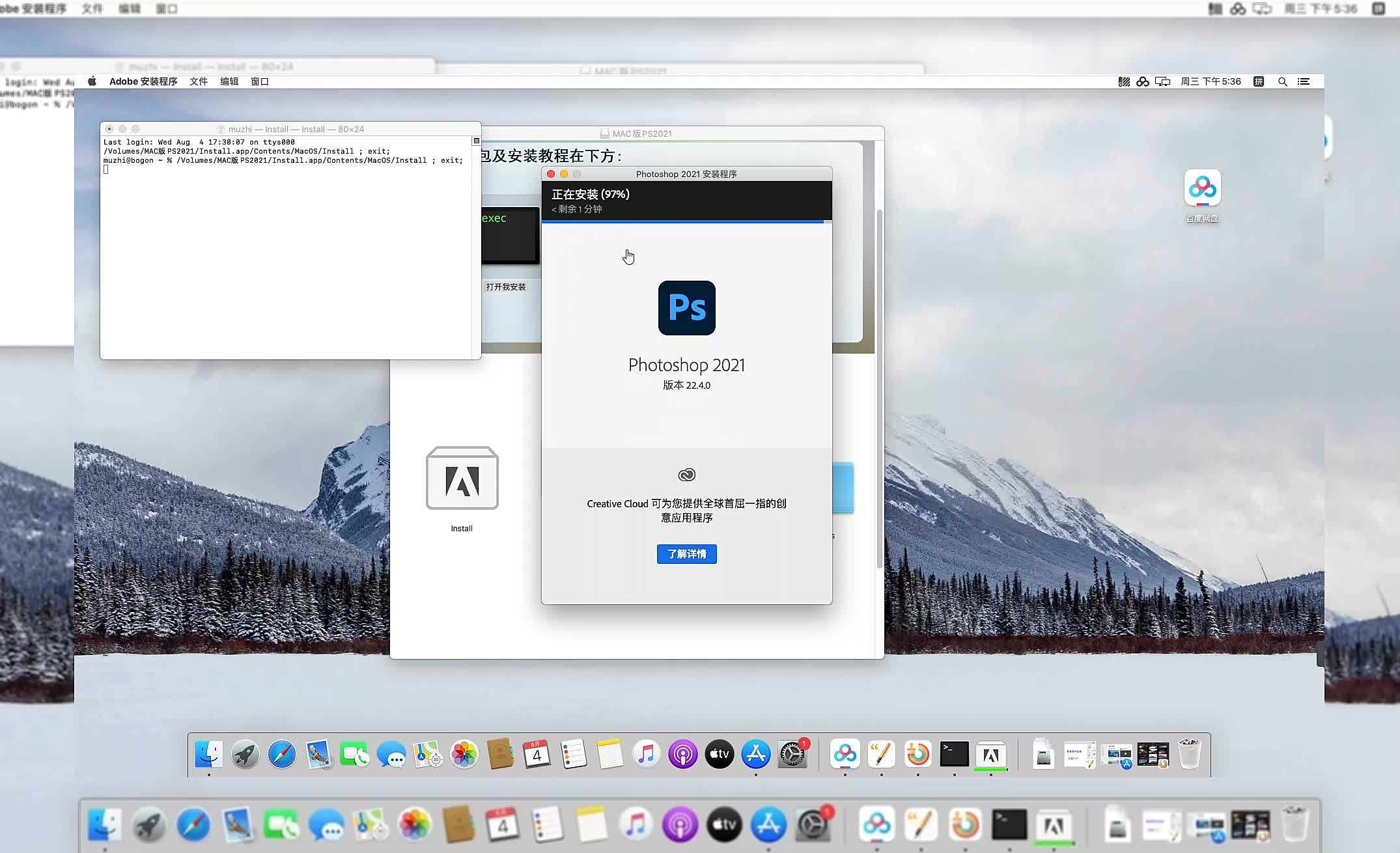Open Photos from the sharp inner dock
This screenshot has width=1400, height=853.
(x=464, y=755)
